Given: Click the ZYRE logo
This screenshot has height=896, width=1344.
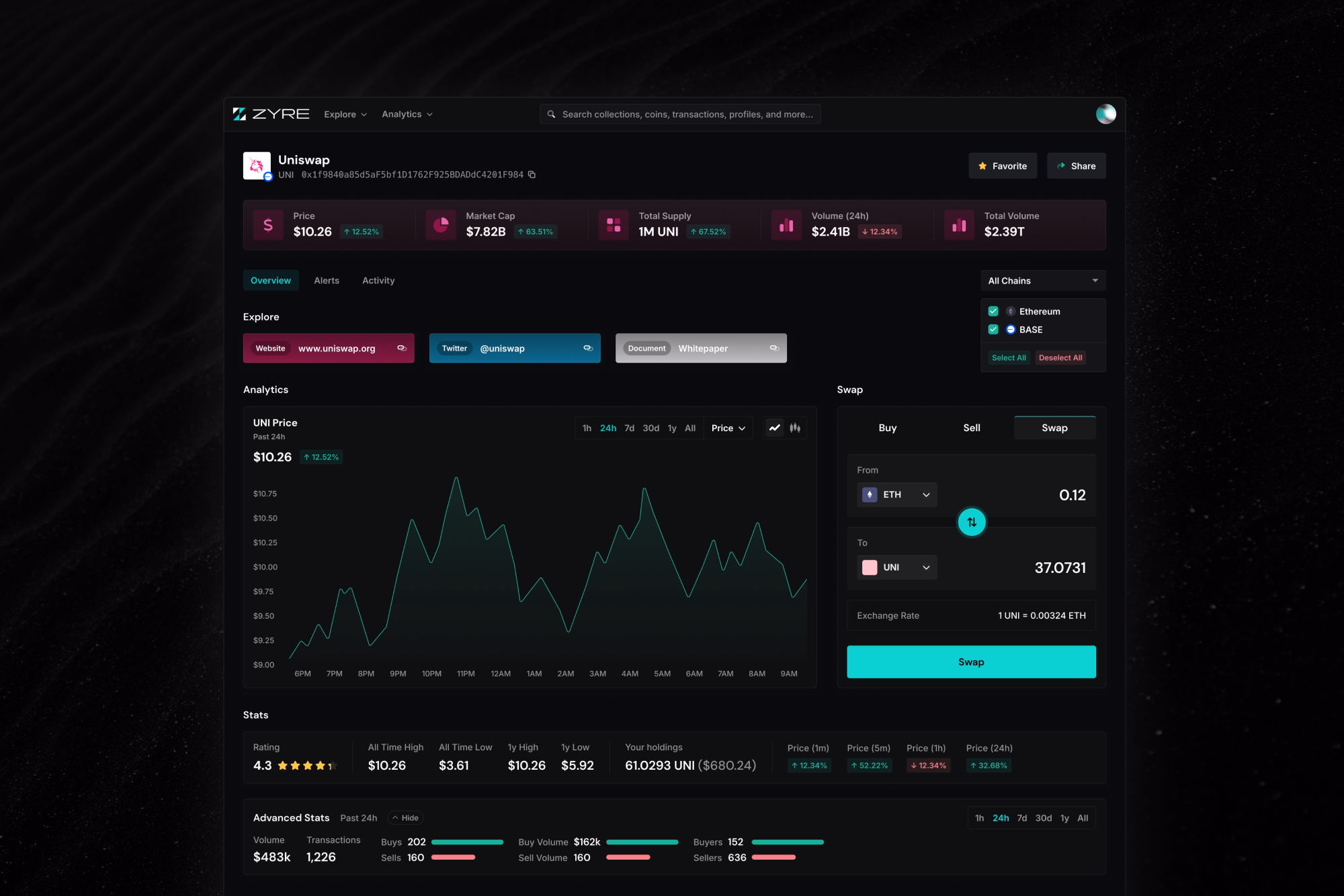Looking at the screenshot, I should point(271,114).
